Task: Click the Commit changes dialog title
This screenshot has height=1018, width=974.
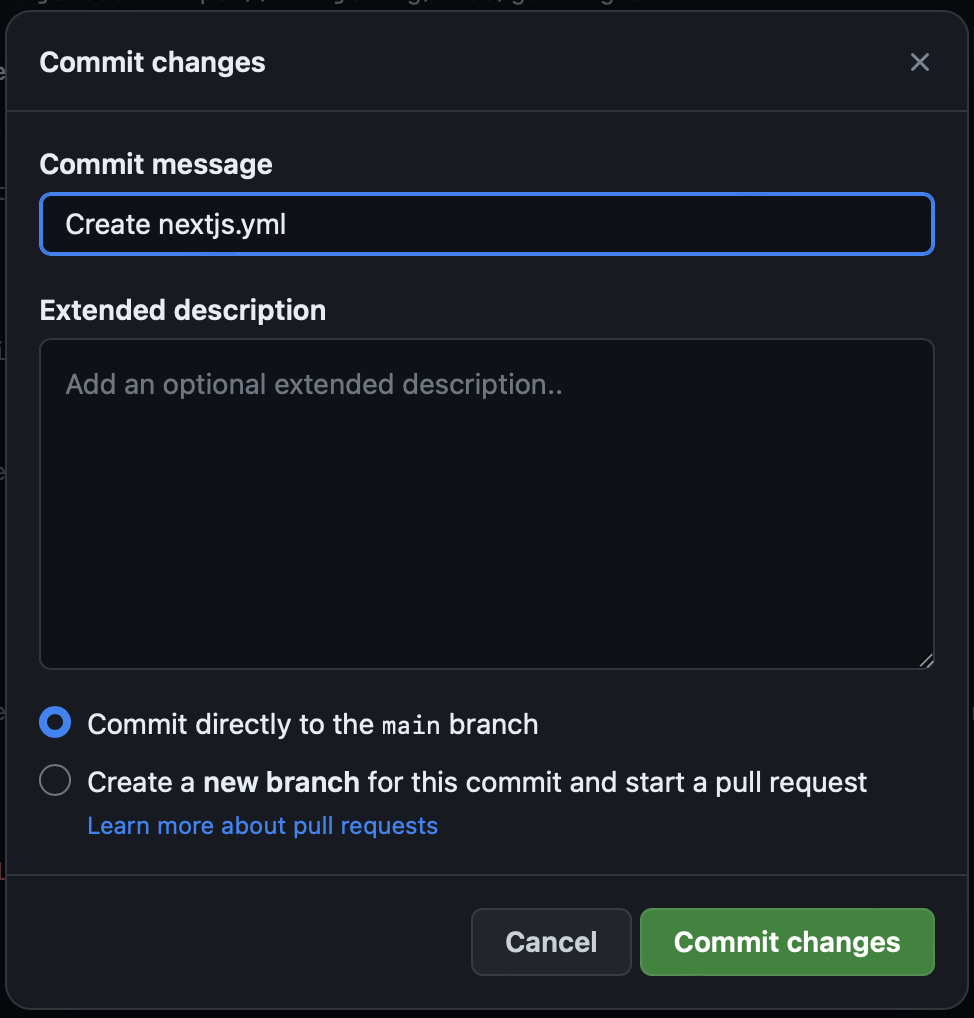Action: [153, 62]
